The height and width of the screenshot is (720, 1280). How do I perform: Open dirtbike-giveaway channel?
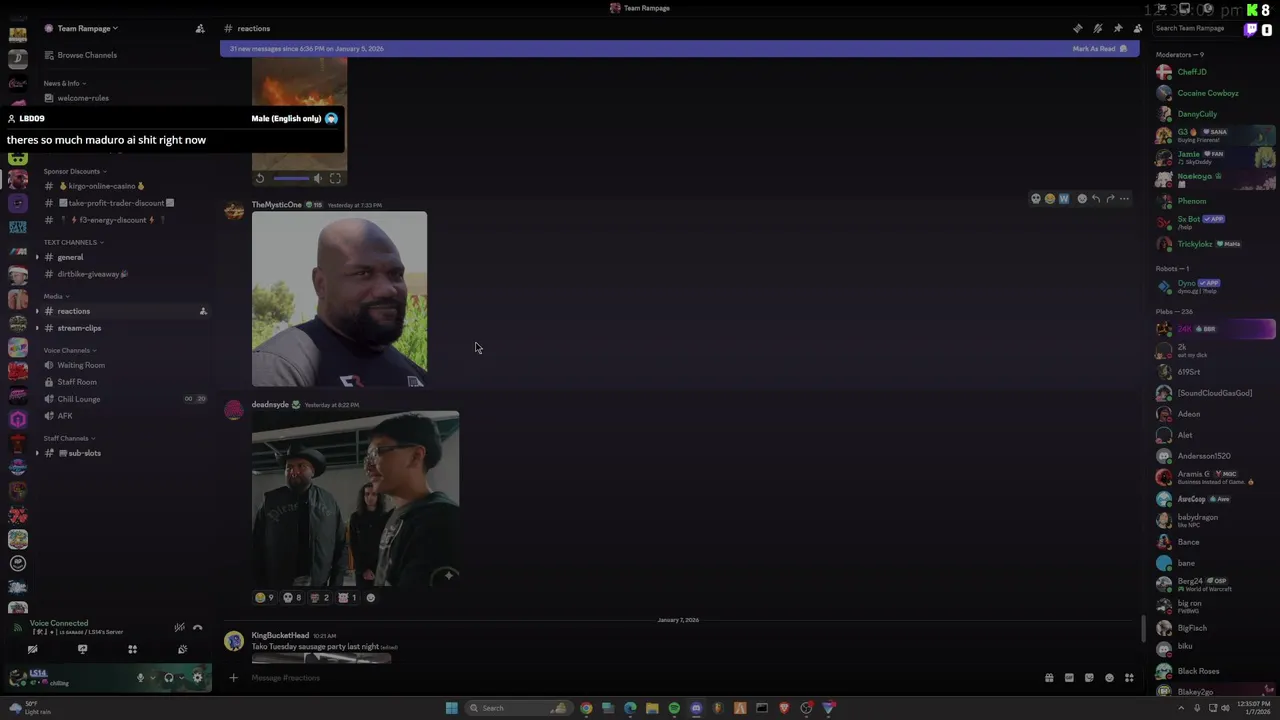[92, 274]
